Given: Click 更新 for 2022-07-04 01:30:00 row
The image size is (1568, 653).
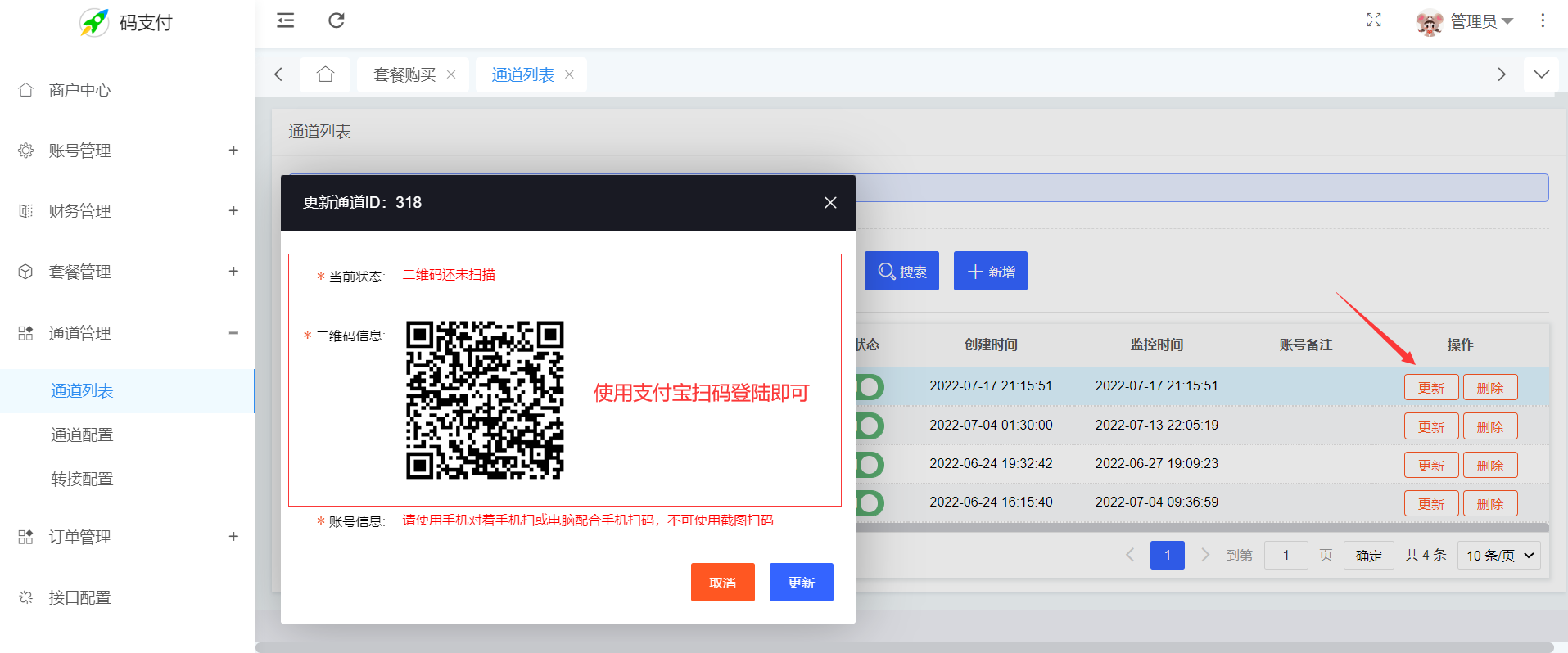Looking at the screenshot, I should pos(1431,426).
